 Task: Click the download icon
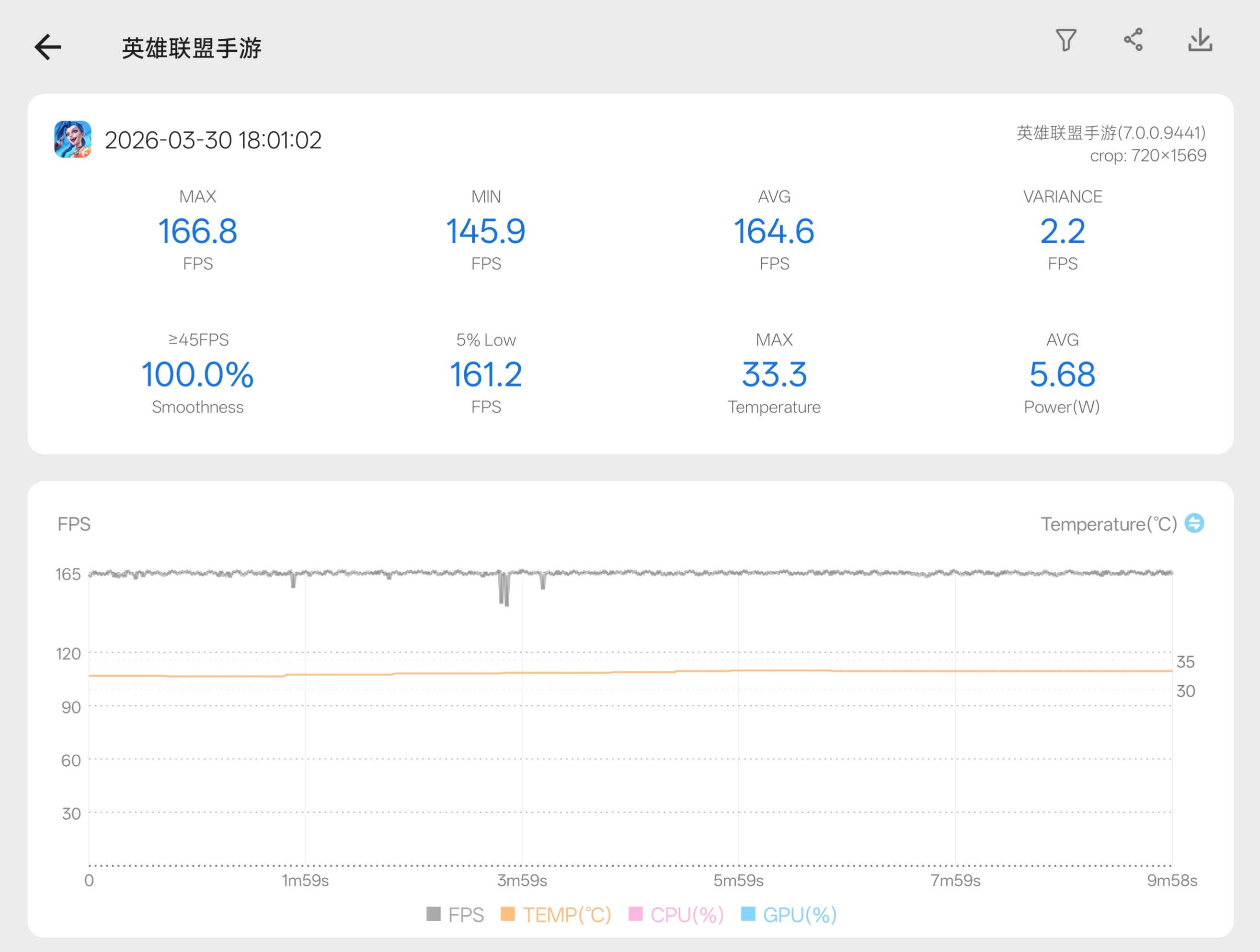(1200, 40)
